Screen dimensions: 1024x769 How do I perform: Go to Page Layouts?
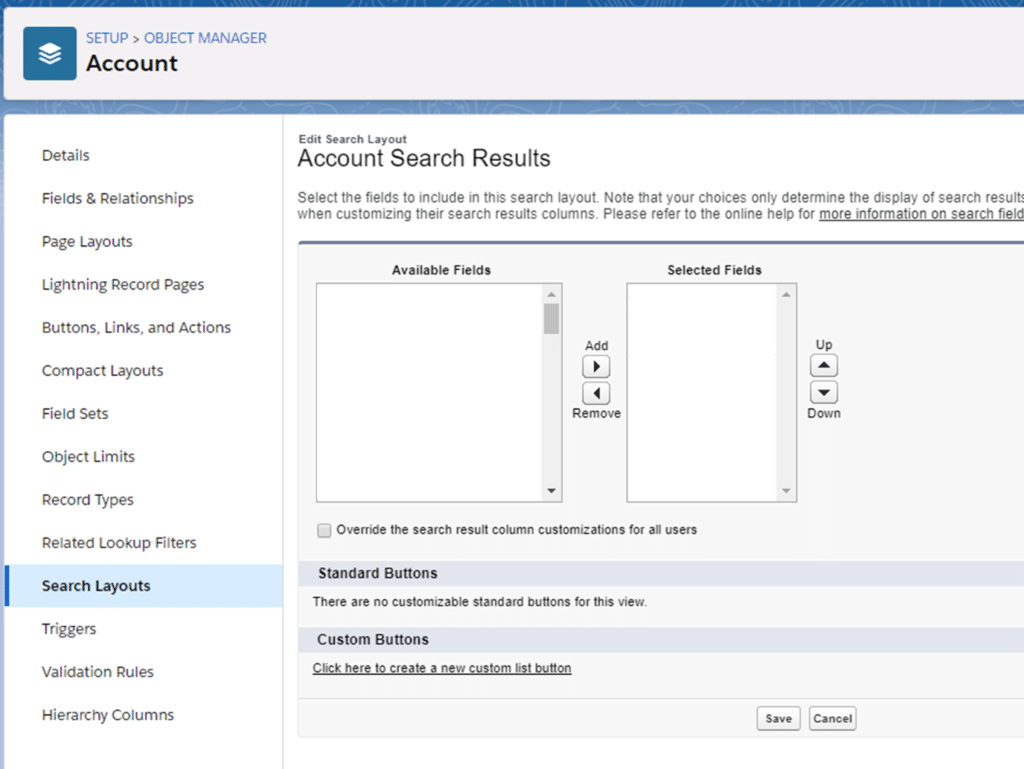(x=87, y=242)
